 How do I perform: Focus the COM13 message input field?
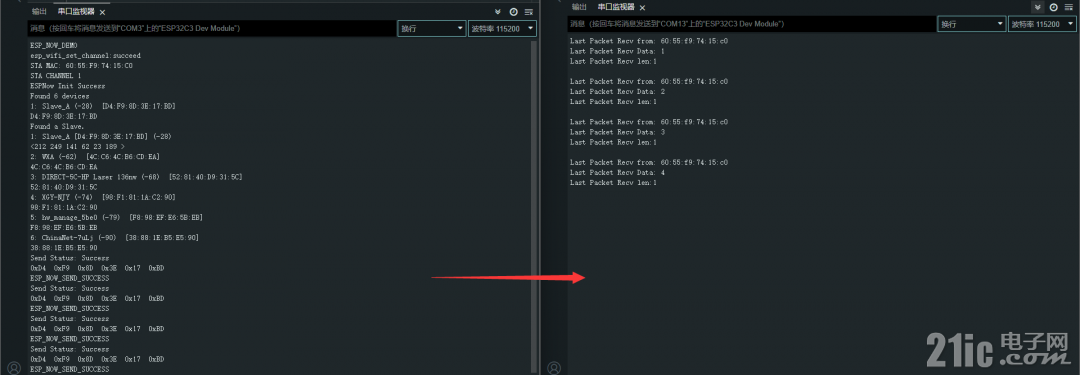click(x=751, y=23)
